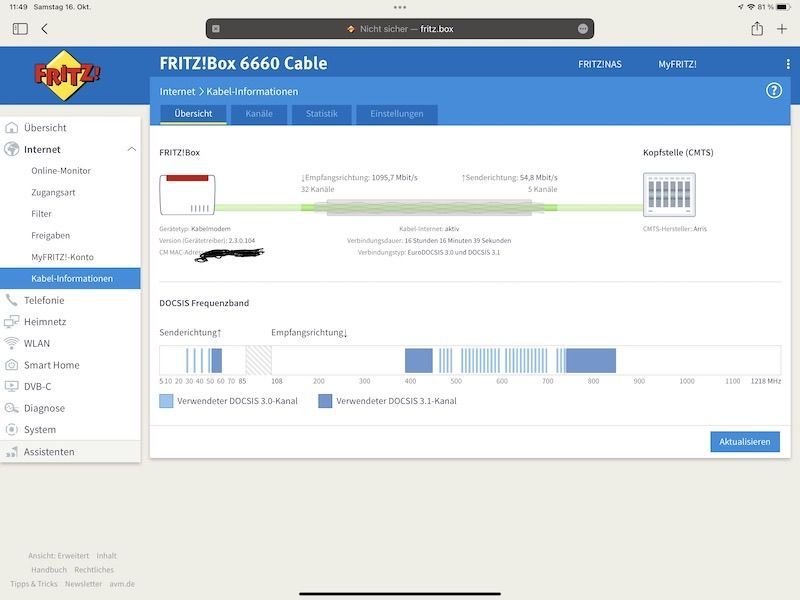Image resolution: width=800 pixels, height=600 pixels.
Task: Switch to the Statistik tab
Action: (x=321, y=114)
